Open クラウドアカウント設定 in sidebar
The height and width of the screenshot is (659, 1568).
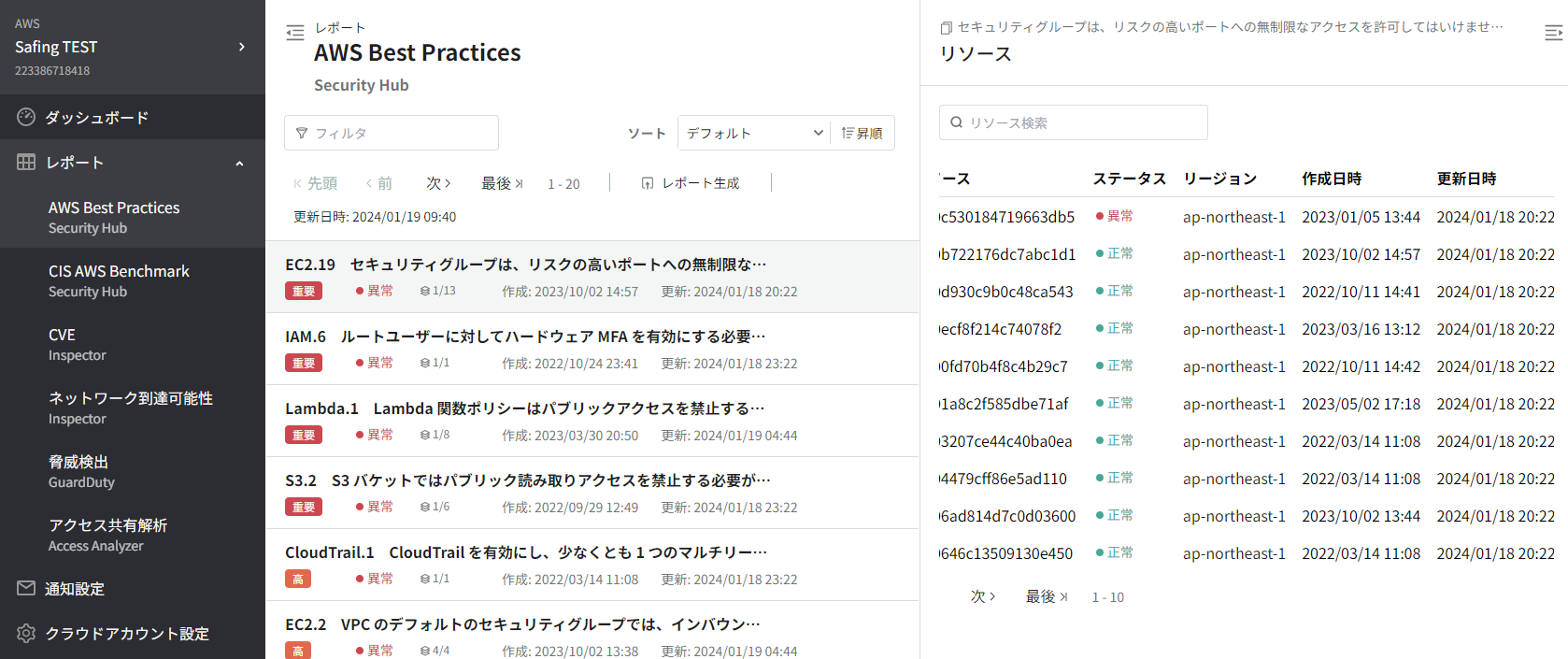133,633
